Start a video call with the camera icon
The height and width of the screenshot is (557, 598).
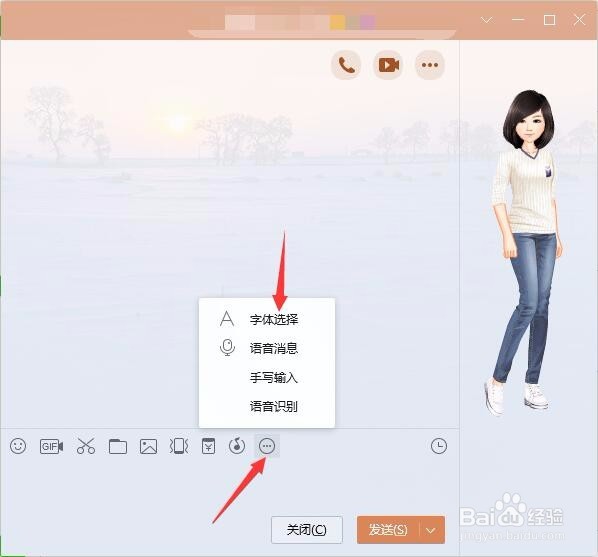click(388, 65)
